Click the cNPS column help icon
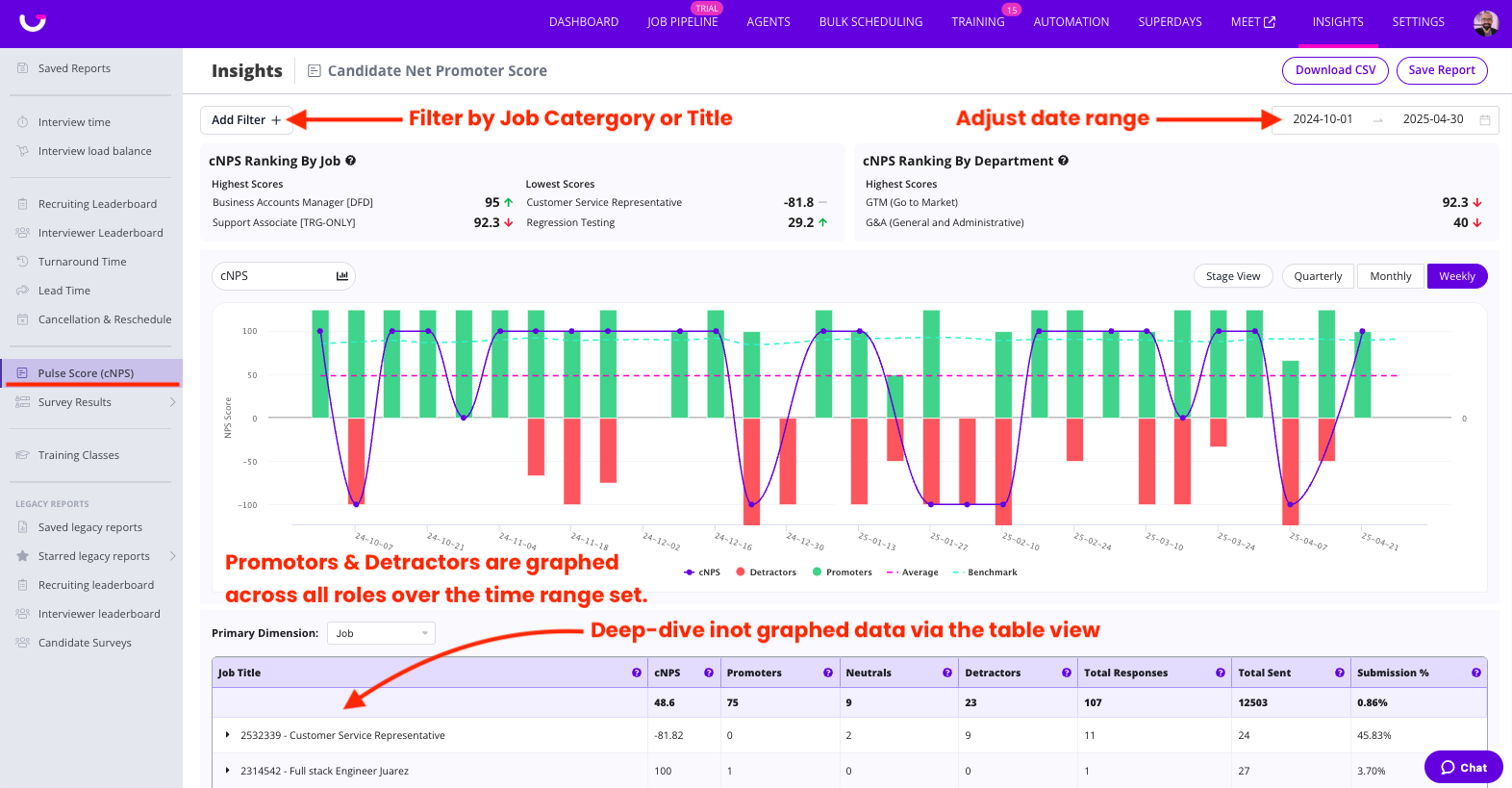Screen dimensions: 1512x788 (x=709, y=673)
